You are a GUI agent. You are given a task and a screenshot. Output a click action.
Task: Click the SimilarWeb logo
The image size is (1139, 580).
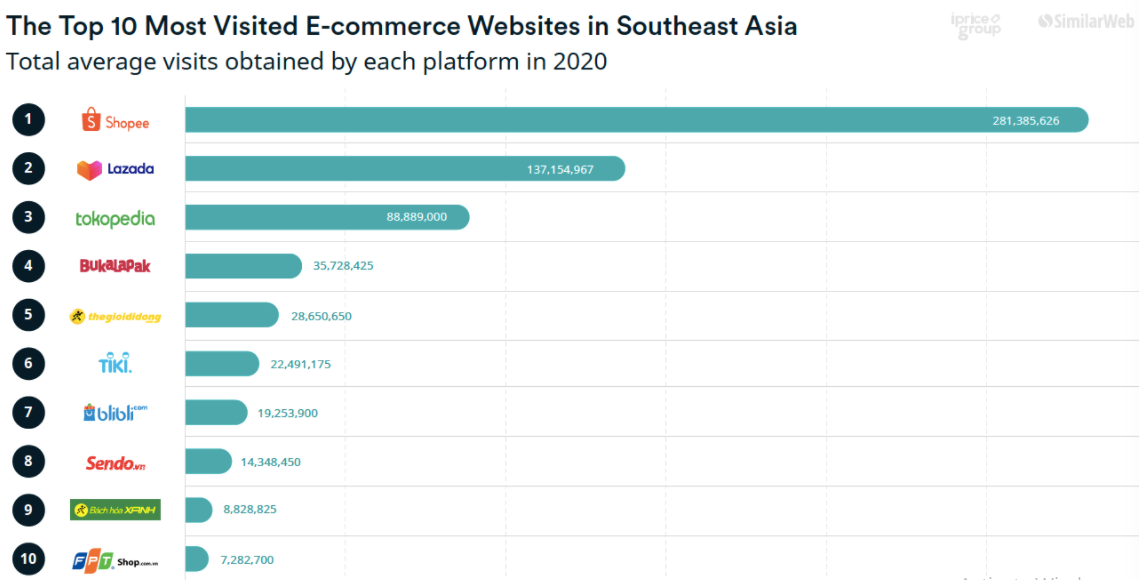tap(1087, 22)
